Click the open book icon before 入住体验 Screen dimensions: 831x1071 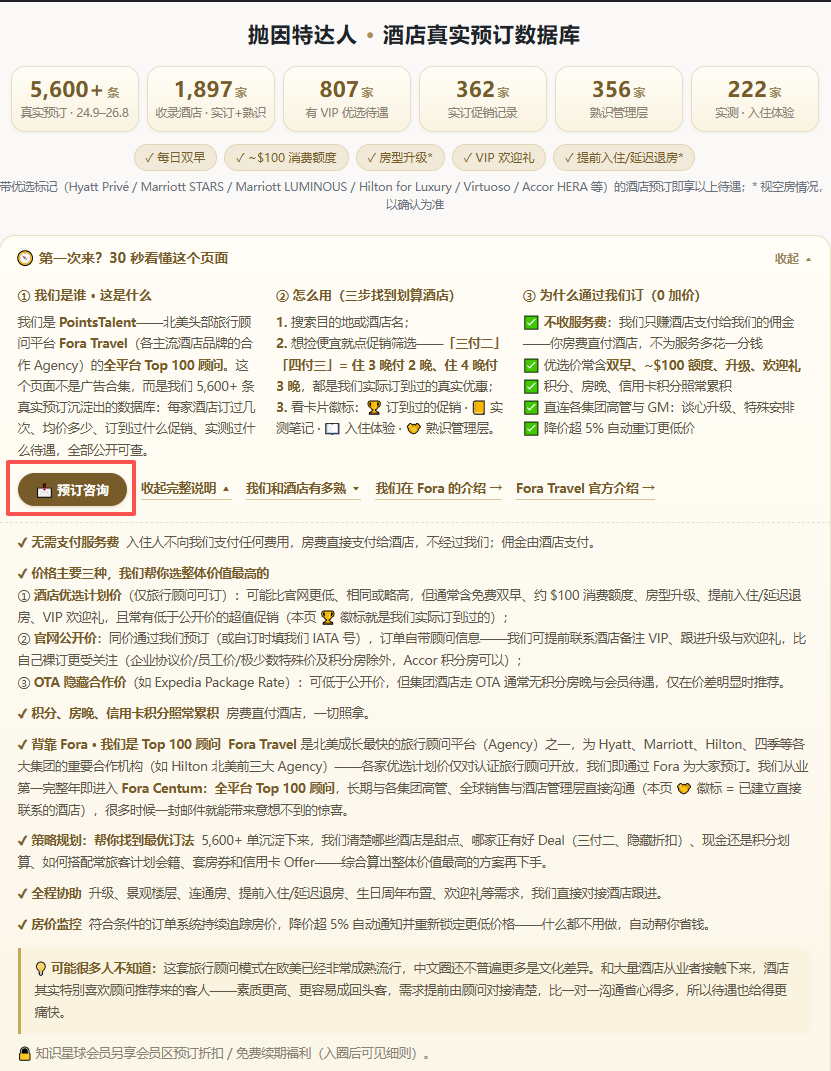tap(332, 430)
